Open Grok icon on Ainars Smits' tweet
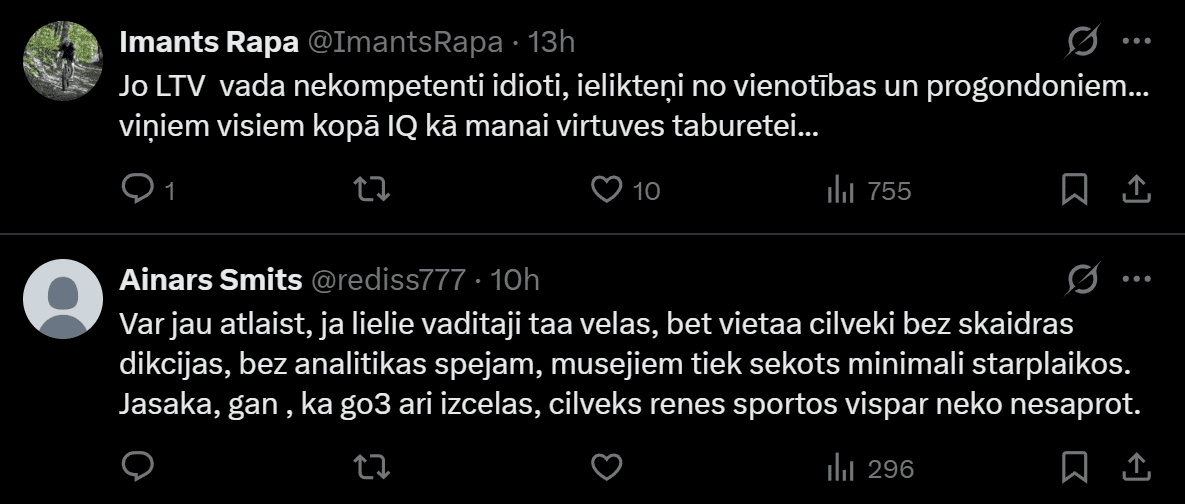The image size is (1185, 504). tap(1083, 279)
